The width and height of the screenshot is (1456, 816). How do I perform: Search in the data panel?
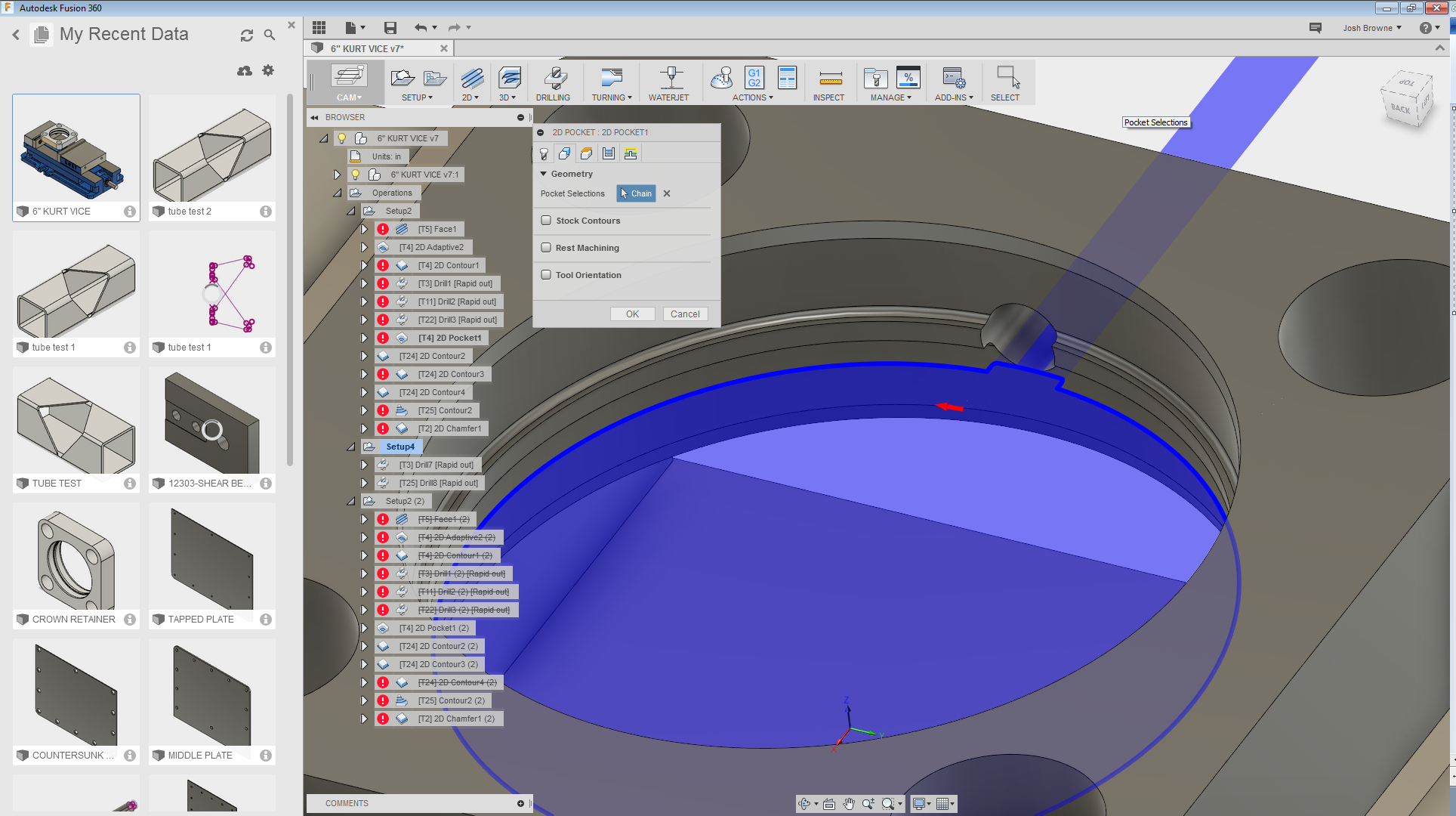tap(270, 36)
